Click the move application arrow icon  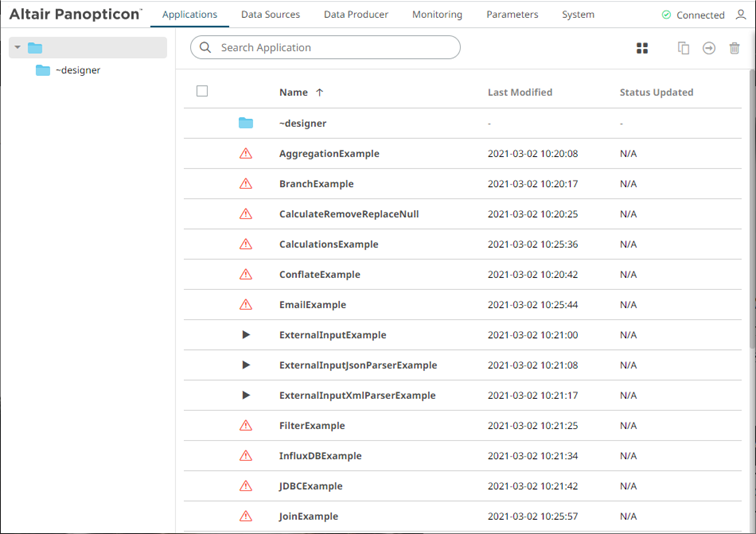(709, 48)
